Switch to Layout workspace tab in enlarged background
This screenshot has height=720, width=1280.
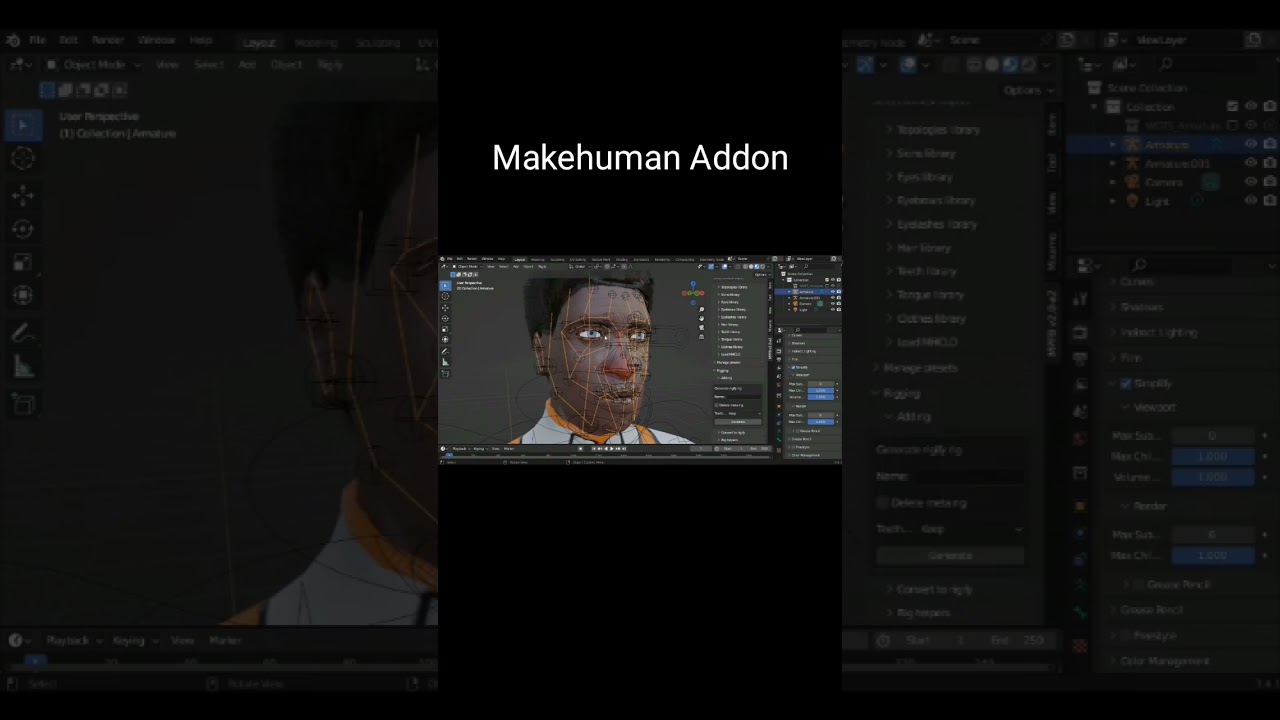click(259, 42)
